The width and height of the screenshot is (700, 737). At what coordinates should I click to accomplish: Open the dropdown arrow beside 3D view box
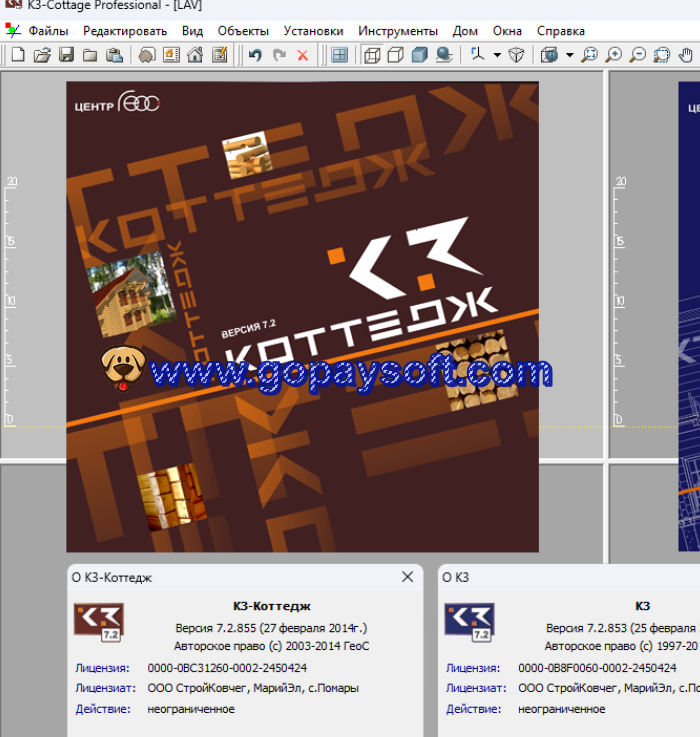(569, 55)
